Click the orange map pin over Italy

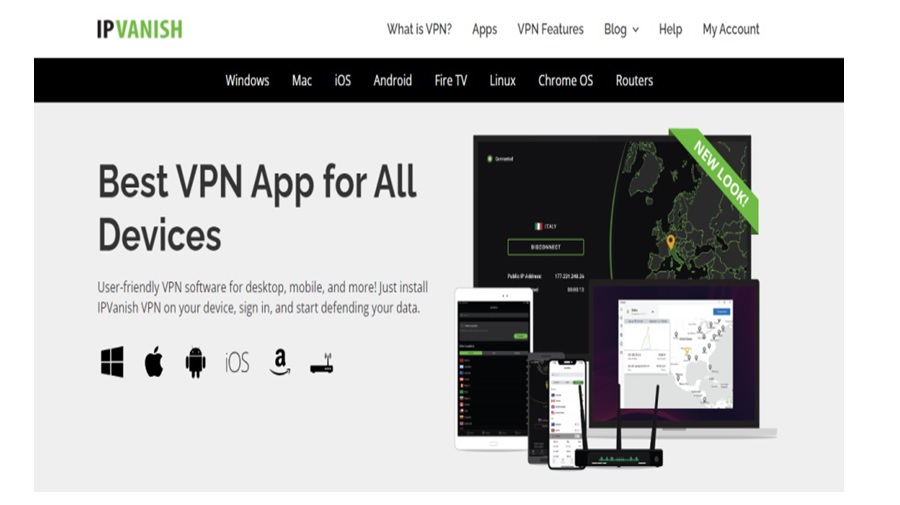click(670, 242)
